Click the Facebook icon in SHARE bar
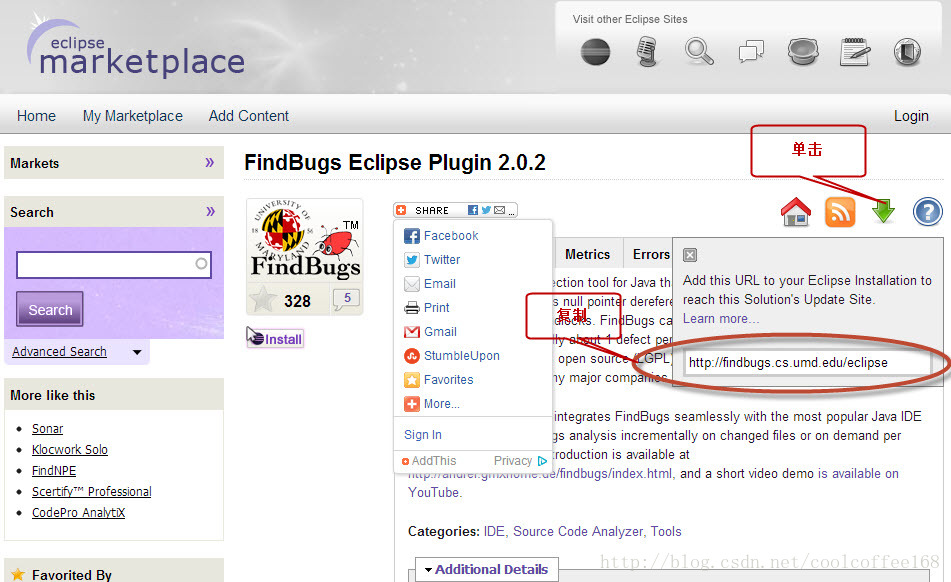The height and width of the screenshot is (582, 951). pyautogui.click(x=472, y=210)
